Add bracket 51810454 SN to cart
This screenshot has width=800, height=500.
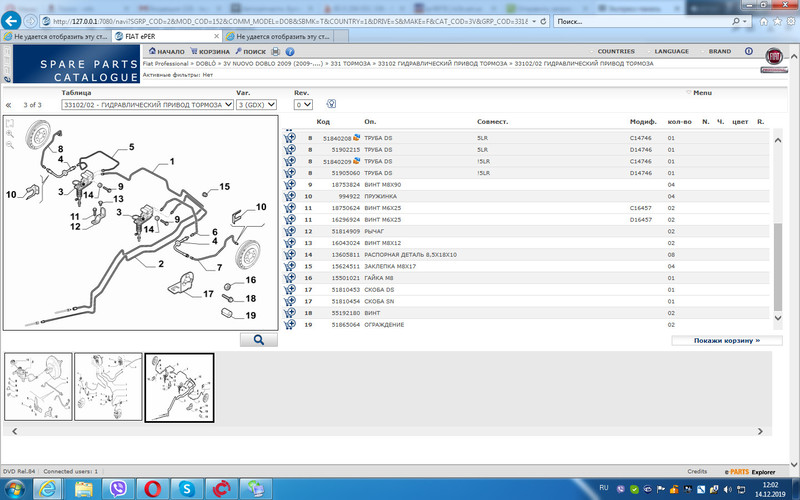pos(290,301)
